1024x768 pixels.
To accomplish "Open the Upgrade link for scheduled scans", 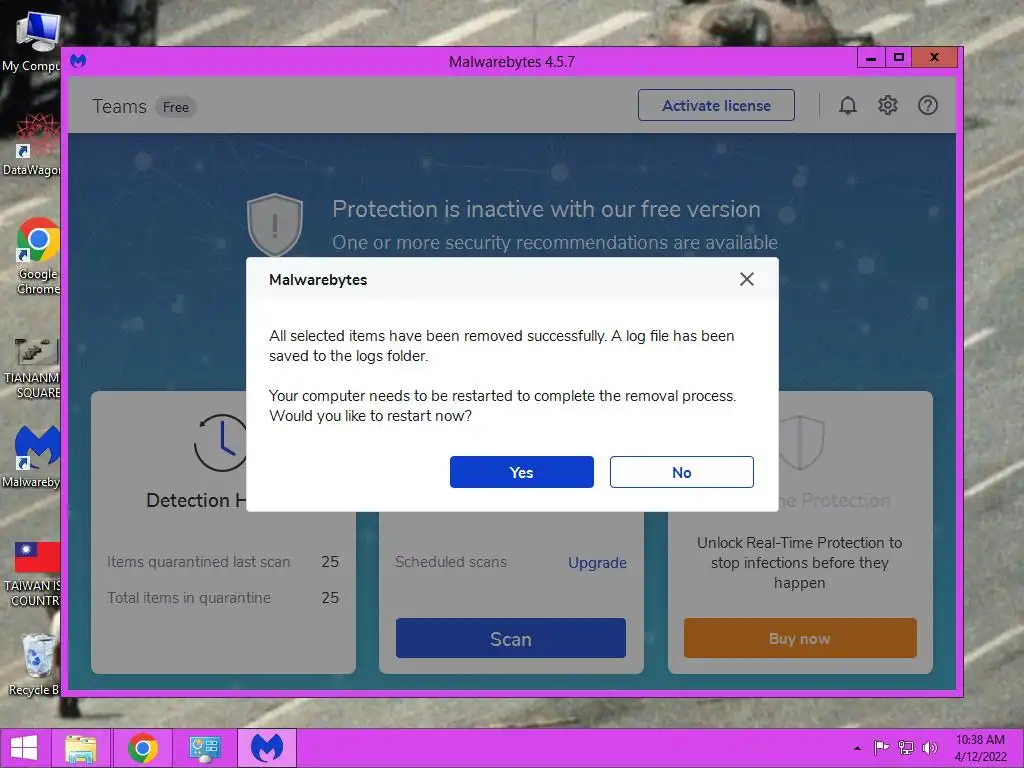I will (x=597, y=562).
